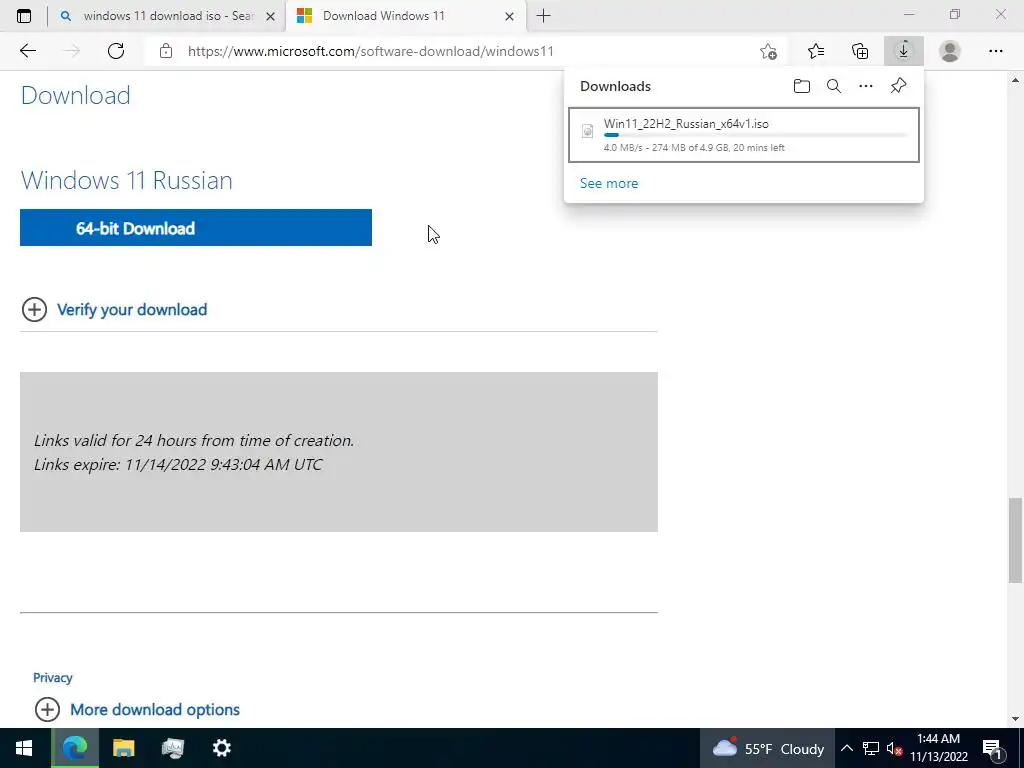Image resolution: width=1024 pixels, height=768 pixels.
Task: Open more options in Downloads panel
Action: click(x=866, y=86)
